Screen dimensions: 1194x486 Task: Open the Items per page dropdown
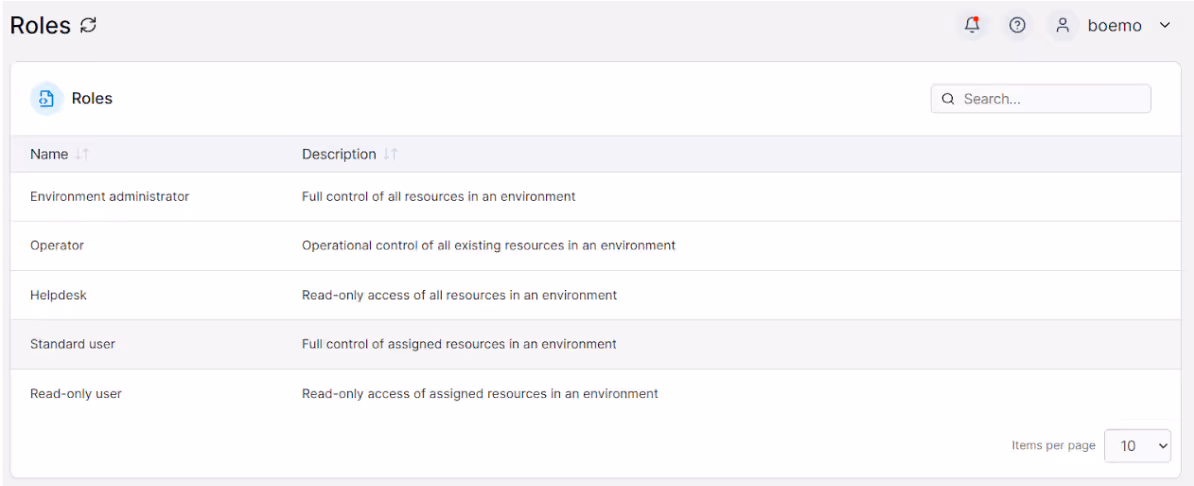[x=1138, y=446]
